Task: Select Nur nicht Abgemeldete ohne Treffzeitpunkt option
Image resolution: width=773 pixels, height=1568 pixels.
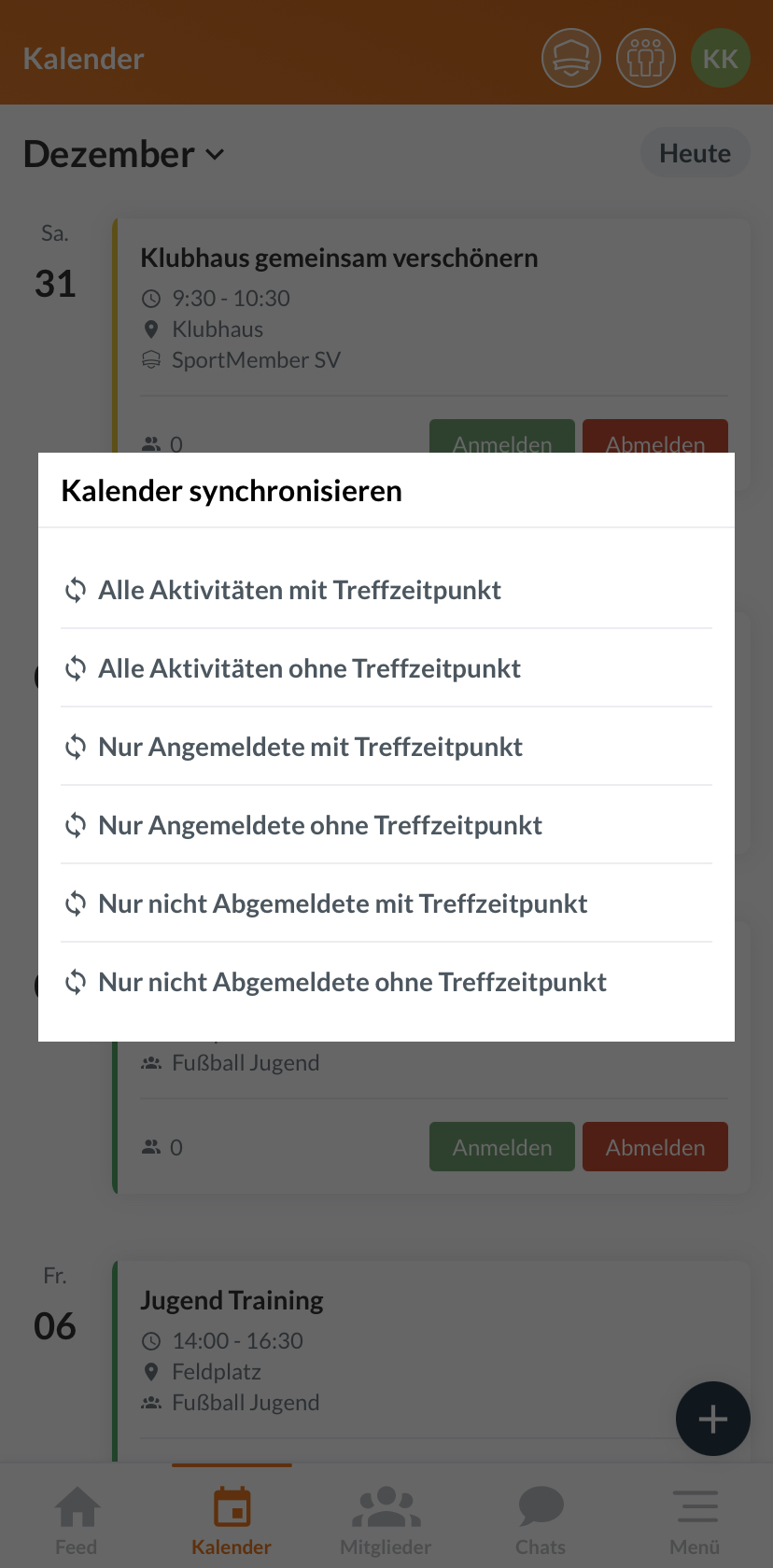Action: point(353,982)
